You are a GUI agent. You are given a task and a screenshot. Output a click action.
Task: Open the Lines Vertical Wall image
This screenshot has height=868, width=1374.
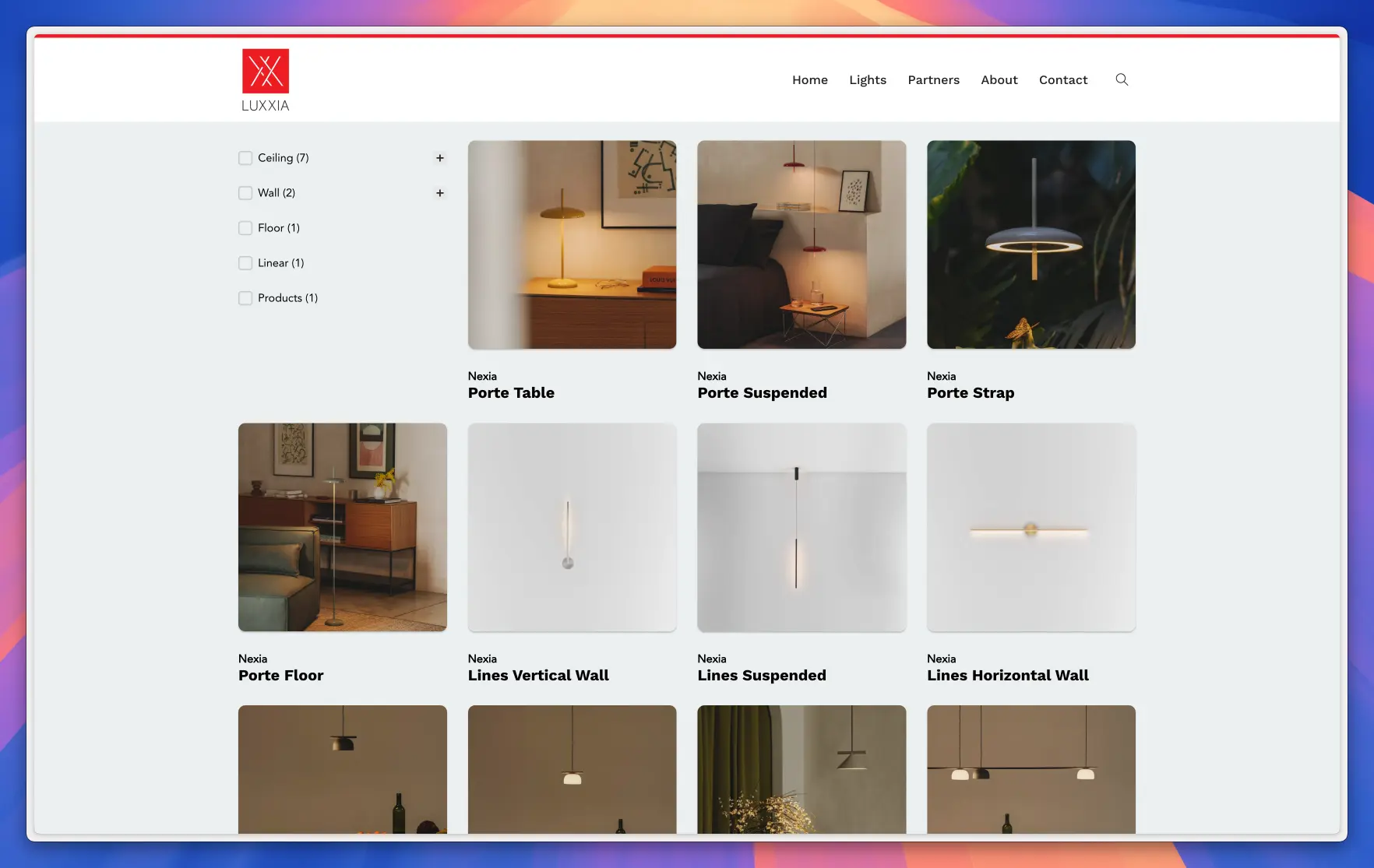(x=572, y=527)
